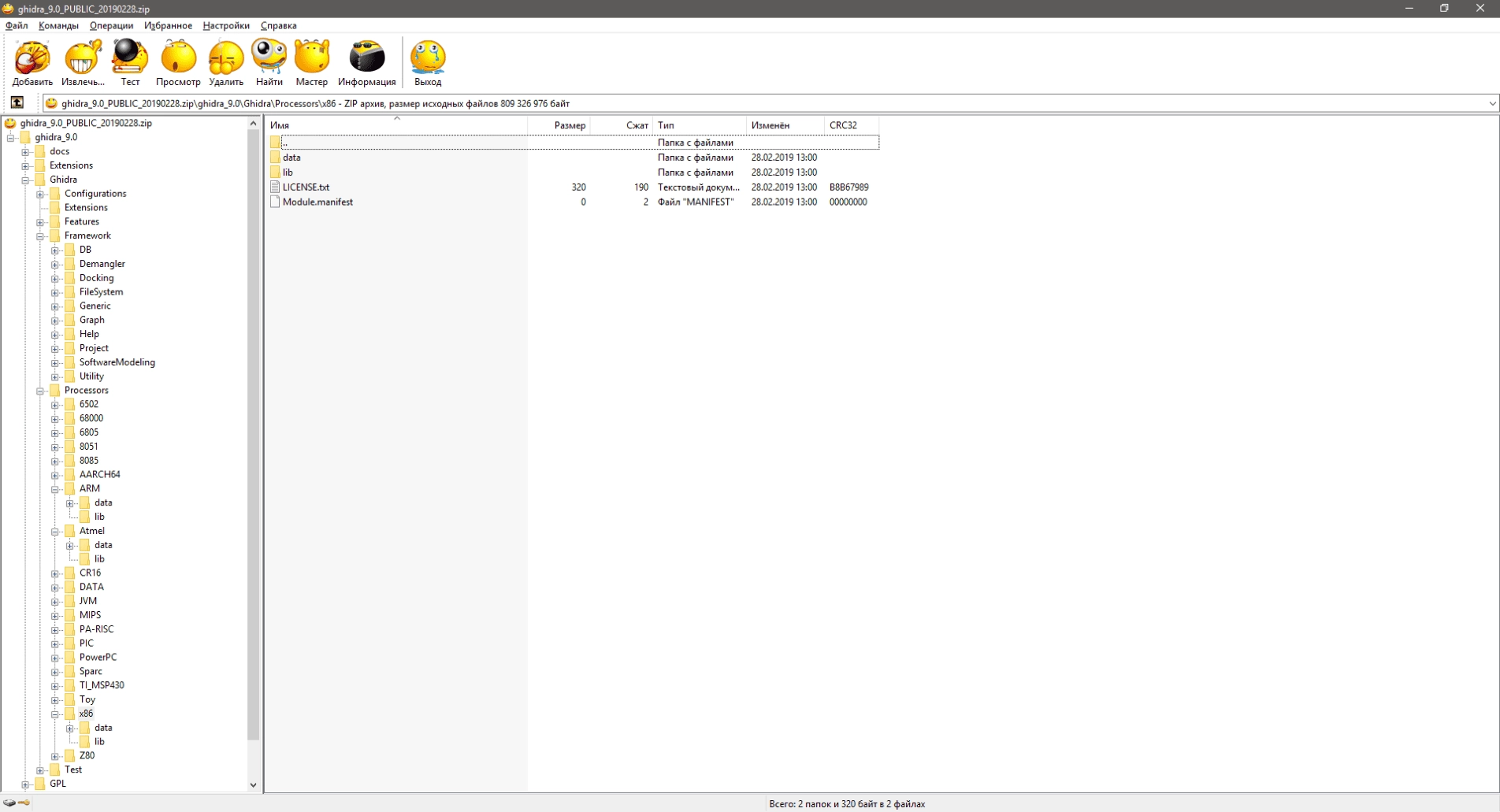Select the Test folder in tree

72,769
